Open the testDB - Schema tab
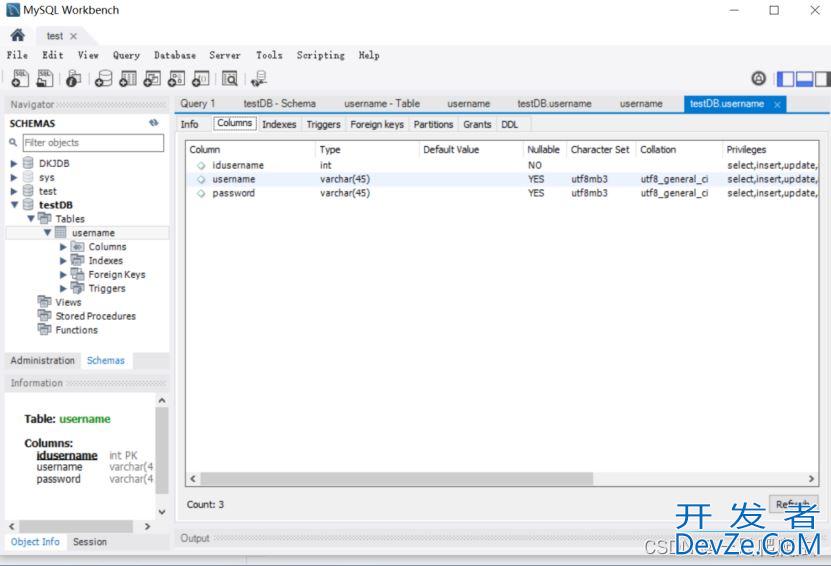Viewport: 831px width, 566px height. (279, 103)
